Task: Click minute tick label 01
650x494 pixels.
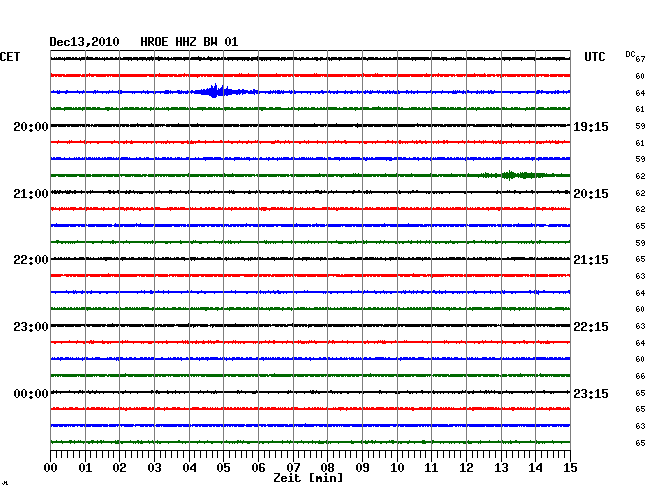Action: 85,468
